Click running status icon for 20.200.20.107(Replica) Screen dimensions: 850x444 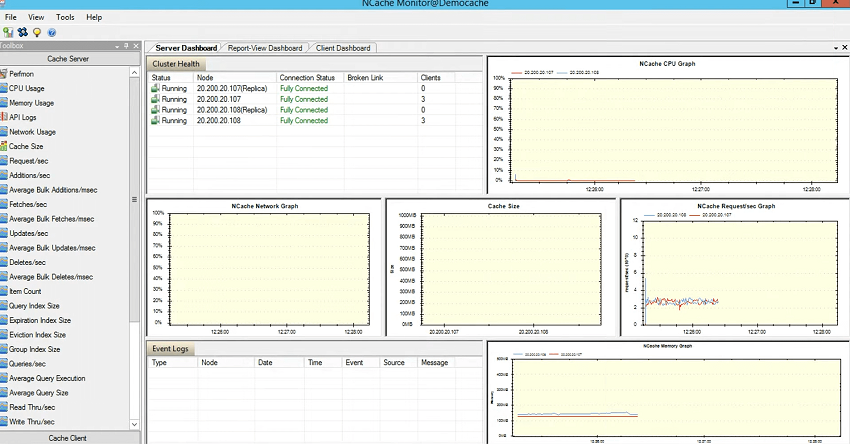point(155,88)
